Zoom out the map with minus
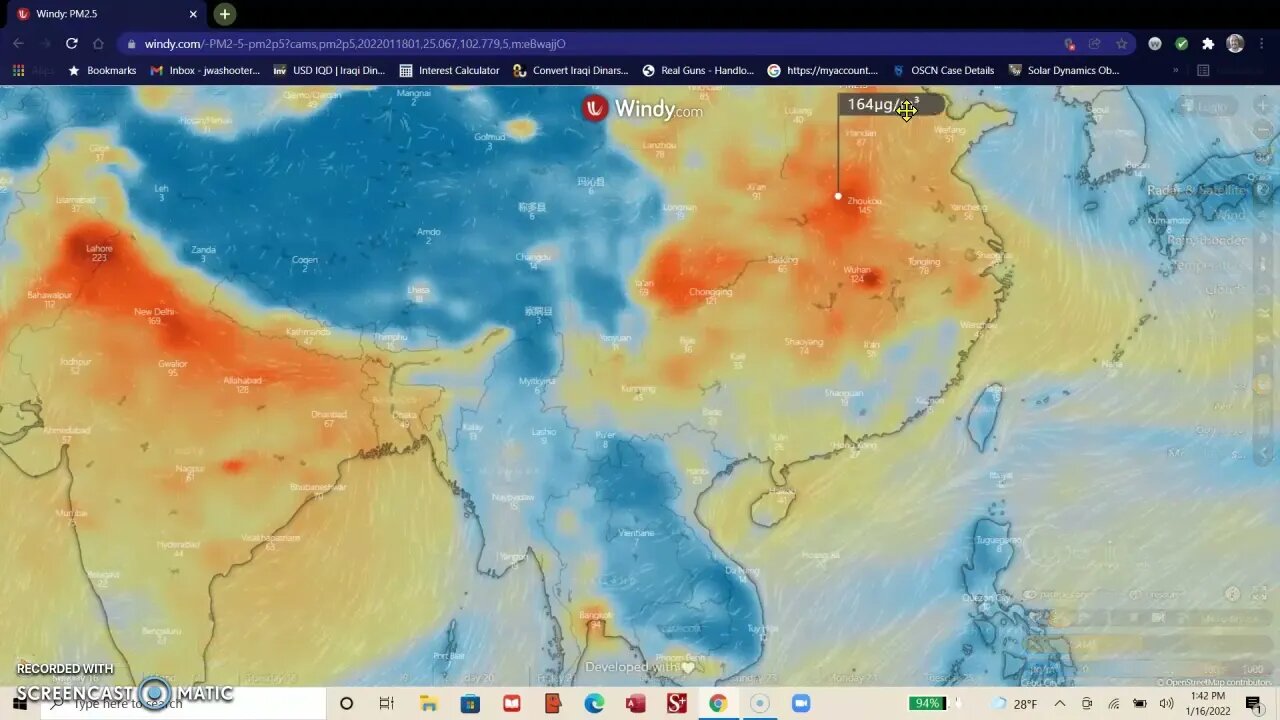The image size is (1280, 720). point(1262,129)
